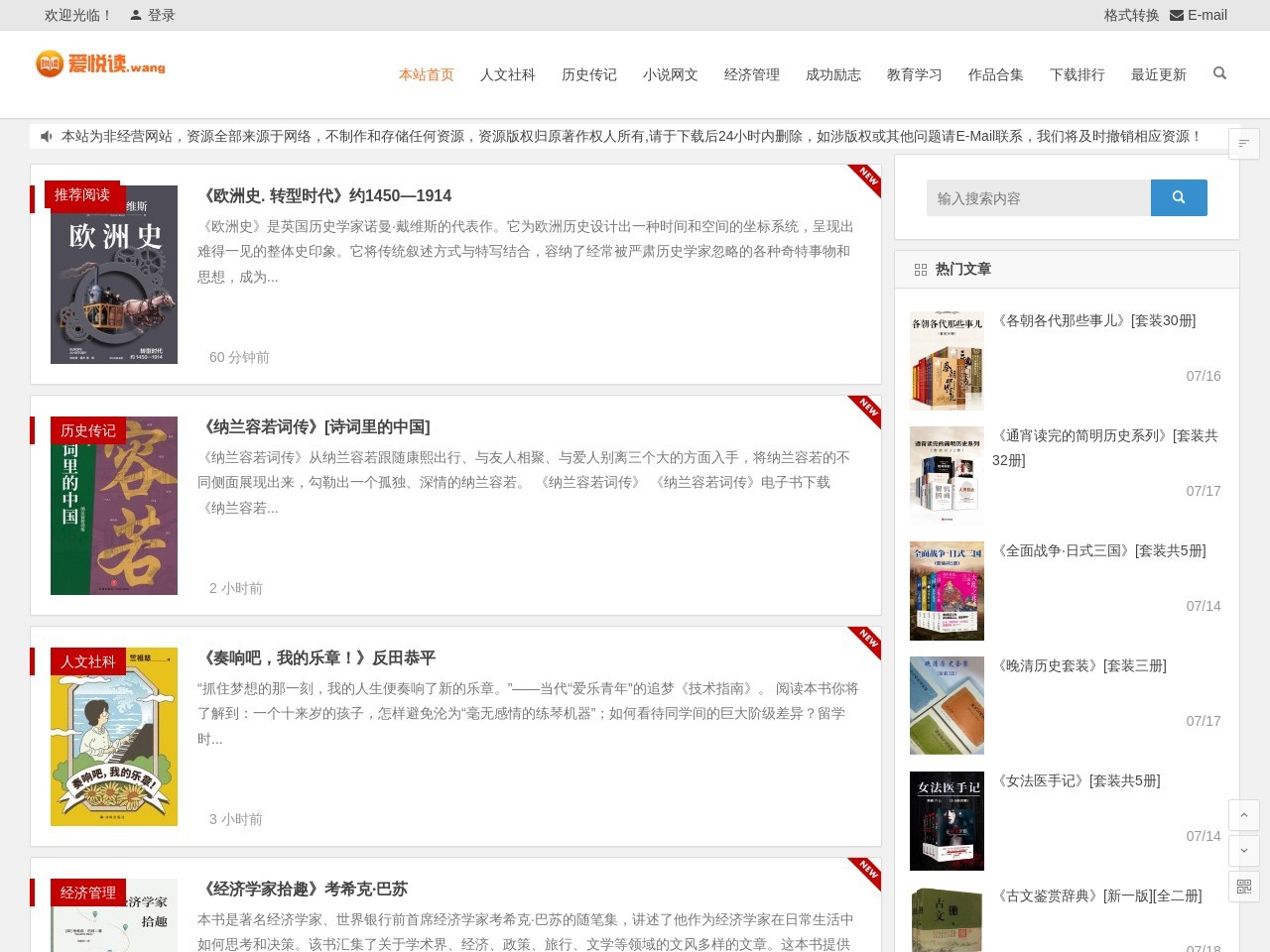
Task: Click the 60 分钟前 timestamp
Action: pyautogui.click(x=239, y=357)
